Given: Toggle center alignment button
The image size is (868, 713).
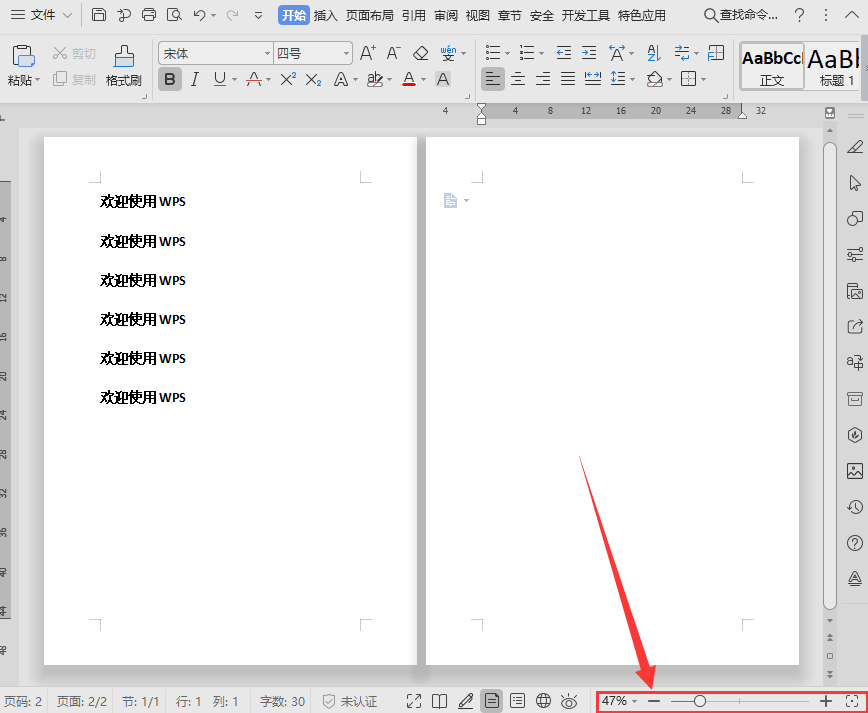Looking at the screenshot, I should pyautogui.click(x=518, y=79).
